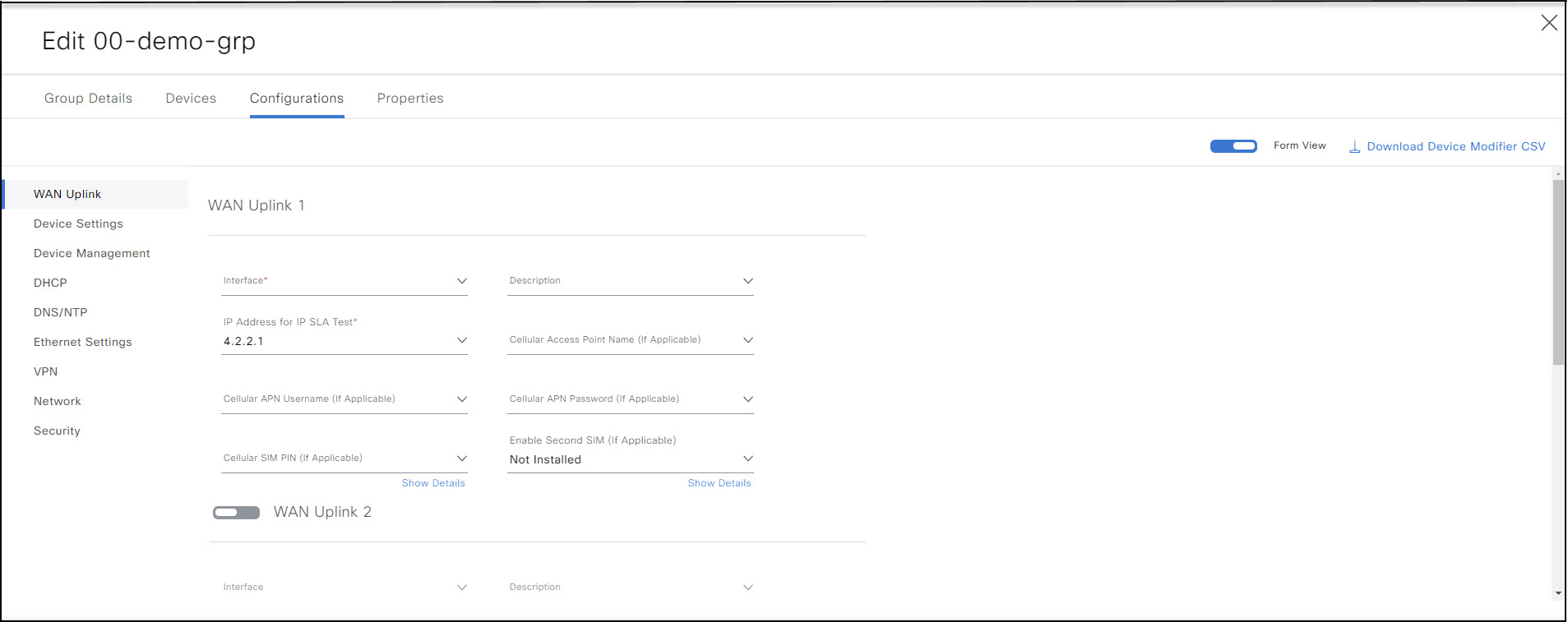Open the DHCP section
Viewport: 1568px width, 622px height.
click(x=50, y=283)
